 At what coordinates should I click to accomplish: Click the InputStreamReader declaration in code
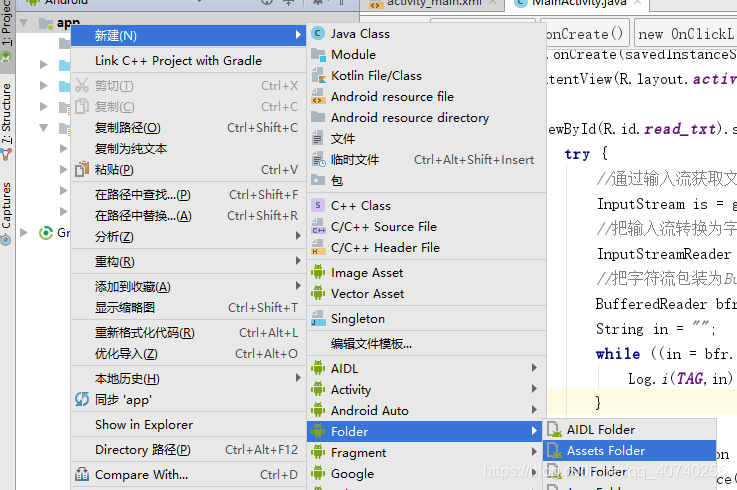[664, 254]
